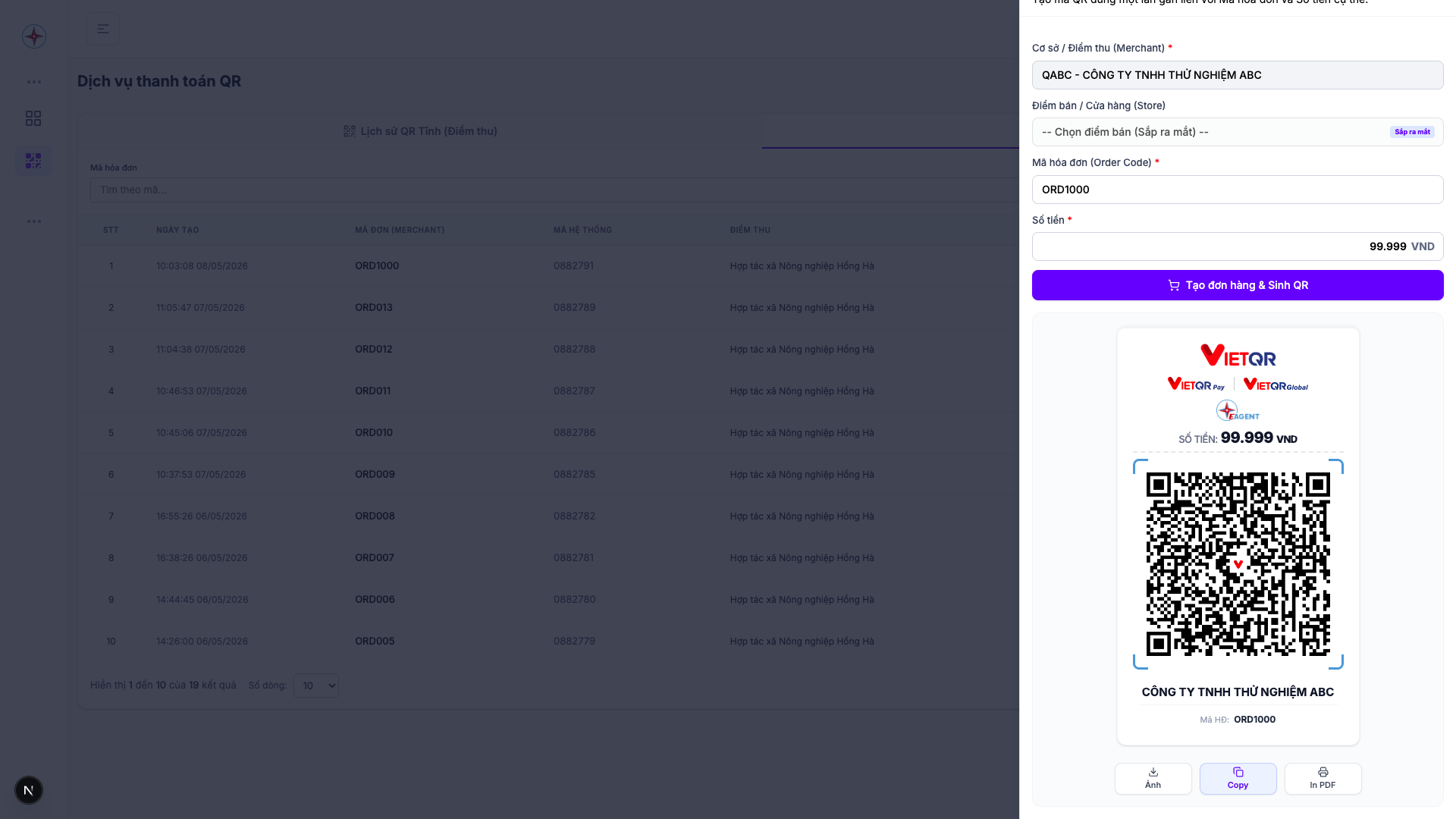Download the QR as image (Ảnh)
Viewport: 1456px width, 819px height.
1153,779
